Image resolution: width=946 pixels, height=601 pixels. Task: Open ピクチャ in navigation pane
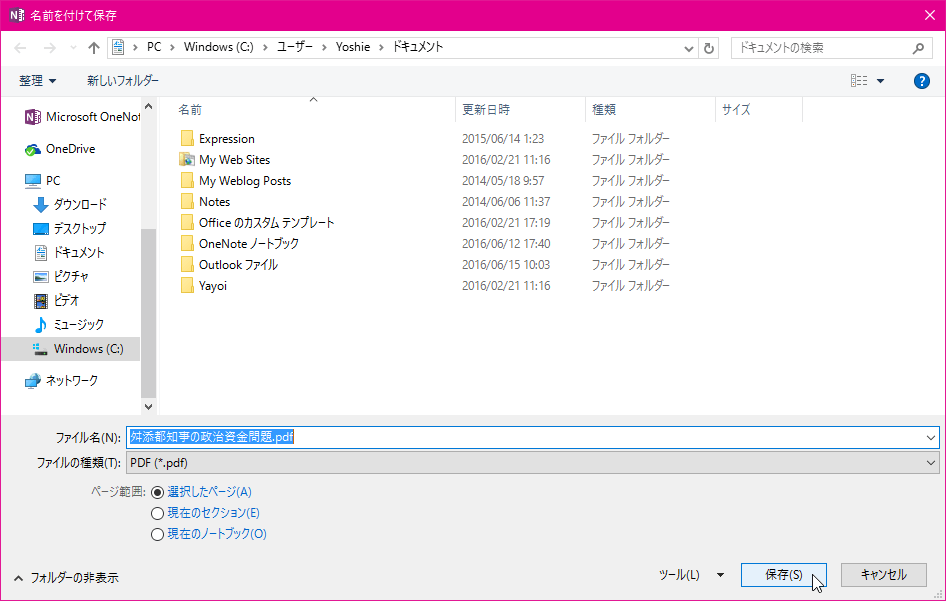tap(61, 276)
